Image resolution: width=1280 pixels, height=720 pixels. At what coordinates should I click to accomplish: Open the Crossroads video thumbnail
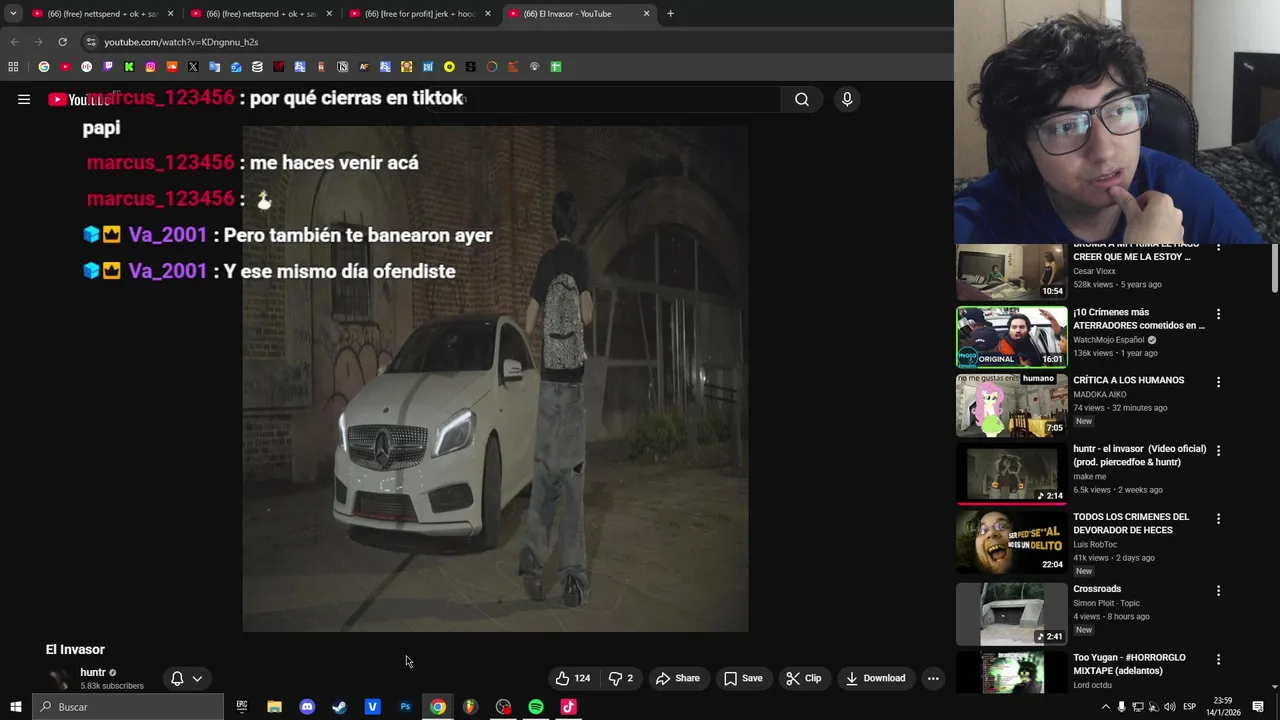[x=1011, y=614]
